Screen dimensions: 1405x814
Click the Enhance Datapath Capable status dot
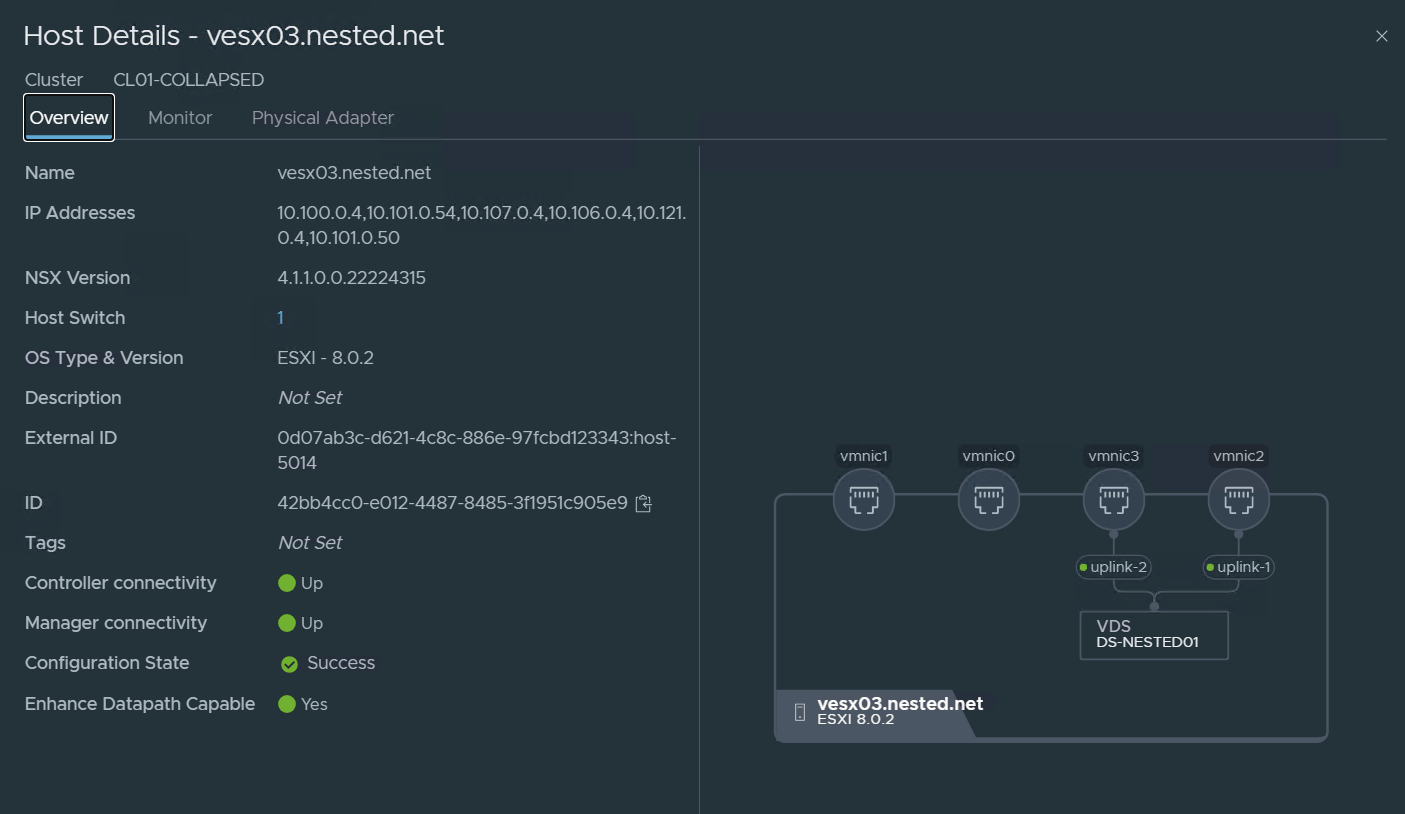pyautogui.click(x=287, y=704)
